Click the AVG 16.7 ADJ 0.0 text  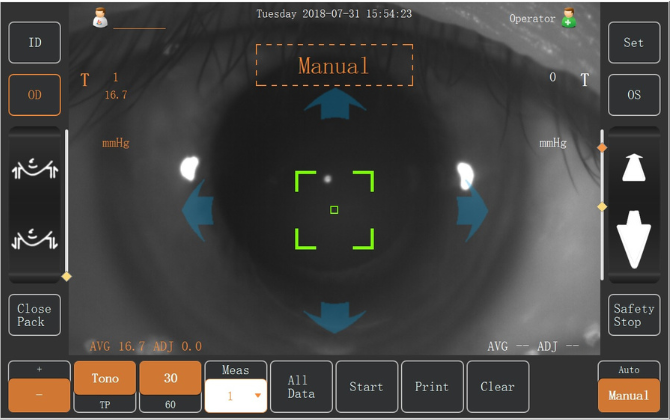tap(145, 346)
